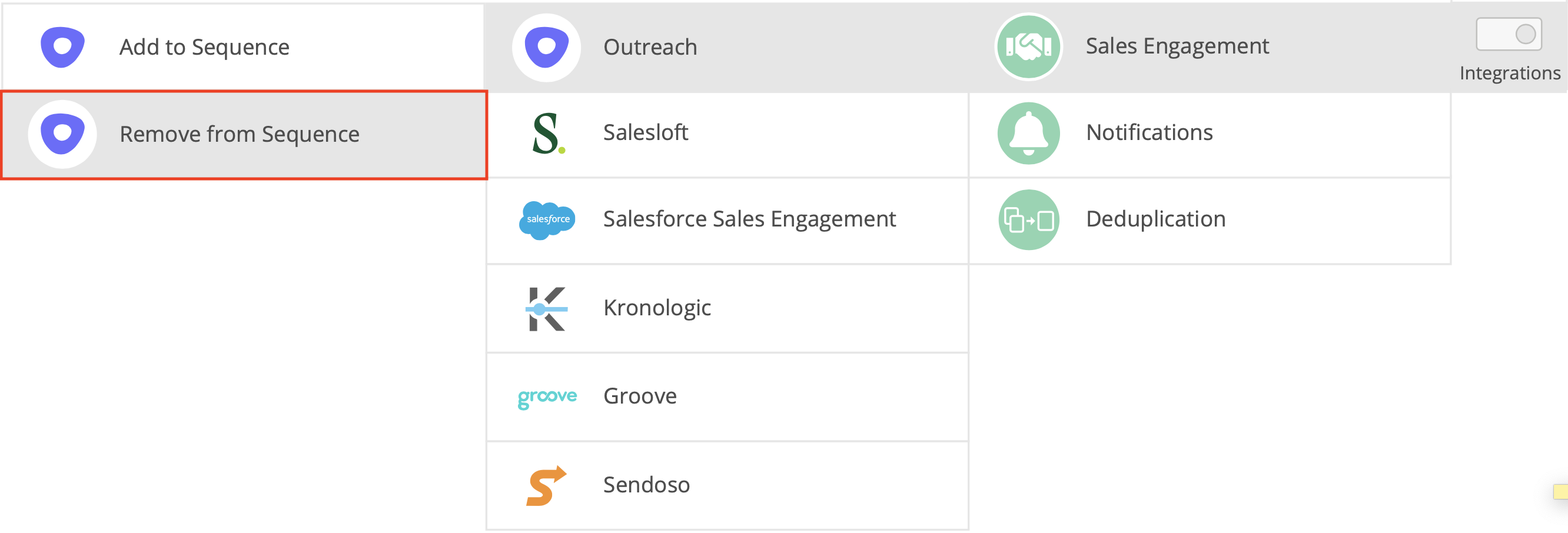1568x533 pixels.
Task: Click the Integrations toggle label
Action: (x=1510, y=73)
